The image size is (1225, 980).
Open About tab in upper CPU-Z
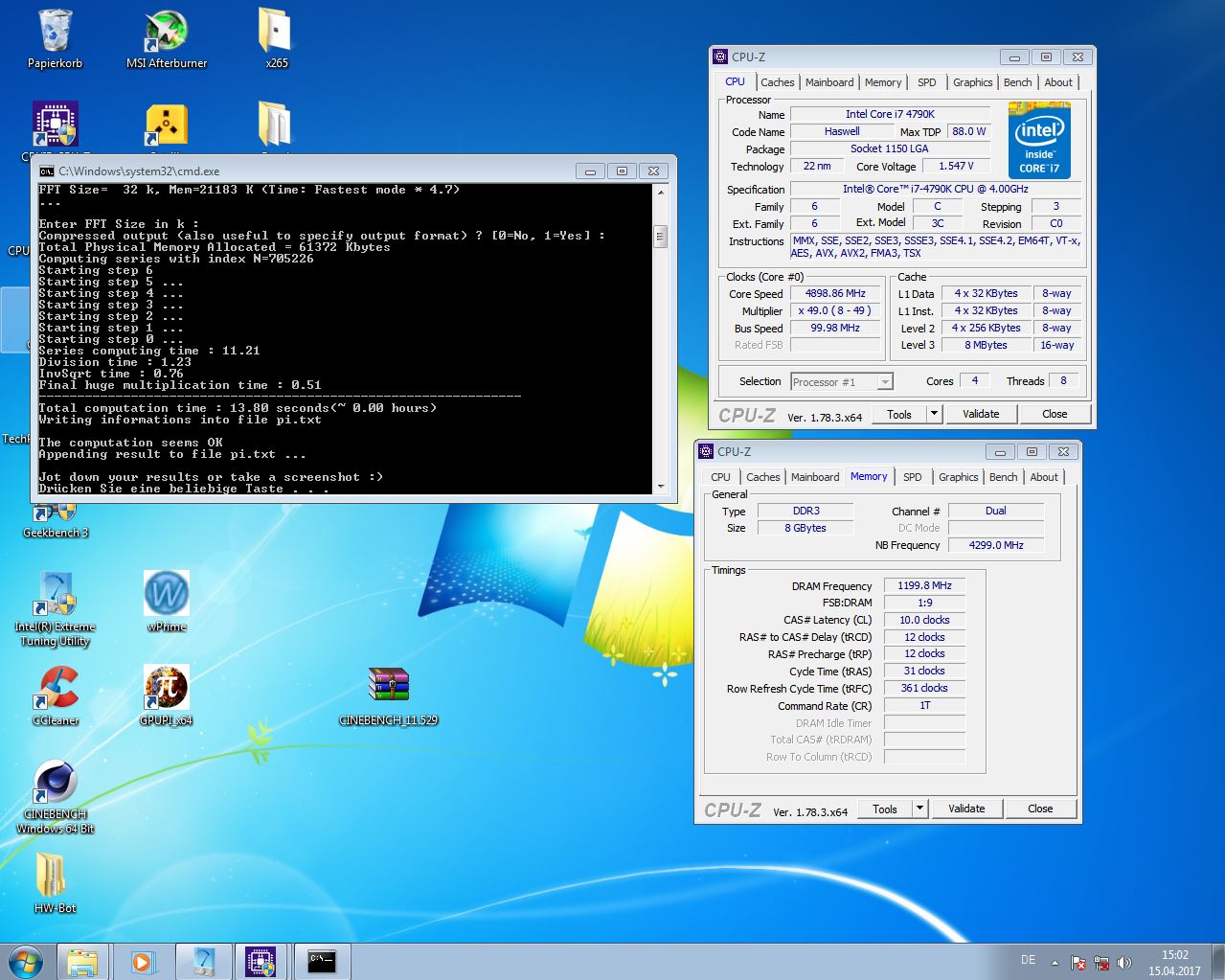point(1058,82)
